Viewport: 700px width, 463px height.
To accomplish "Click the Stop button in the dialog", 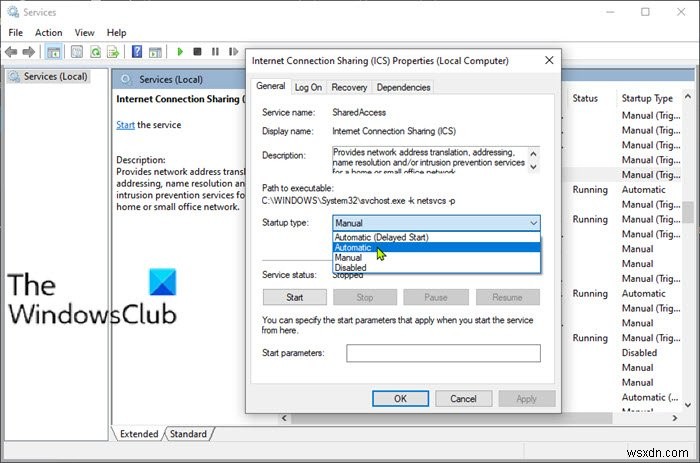I will point(365,297).
